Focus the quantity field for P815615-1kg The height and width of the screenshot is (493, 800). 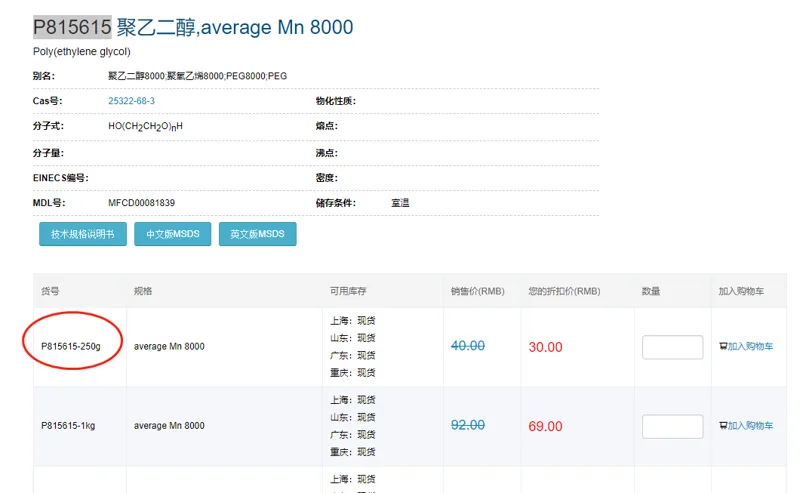(x=672, y=427)
